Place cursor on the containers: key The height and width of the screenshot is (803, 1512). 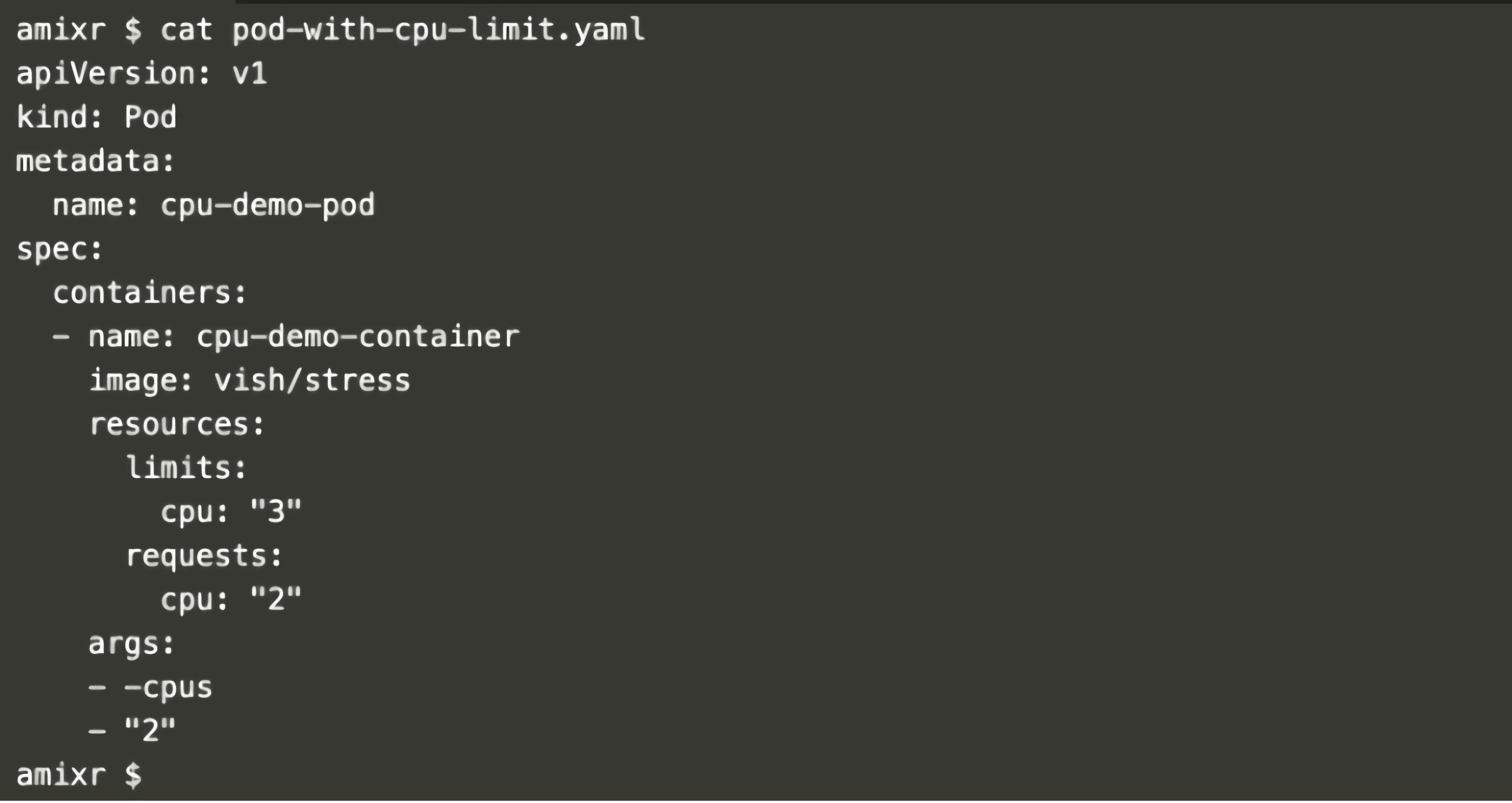click(150, 293)
